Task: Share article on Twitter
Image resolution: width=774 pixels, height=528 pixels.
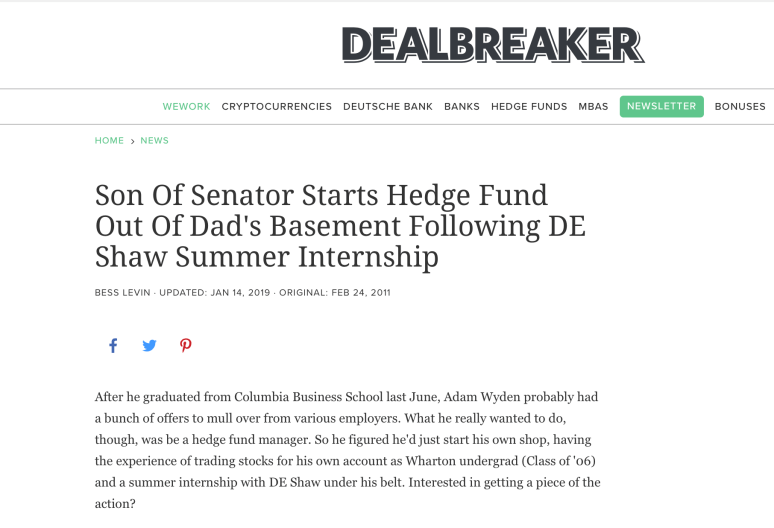Action: 149,346
